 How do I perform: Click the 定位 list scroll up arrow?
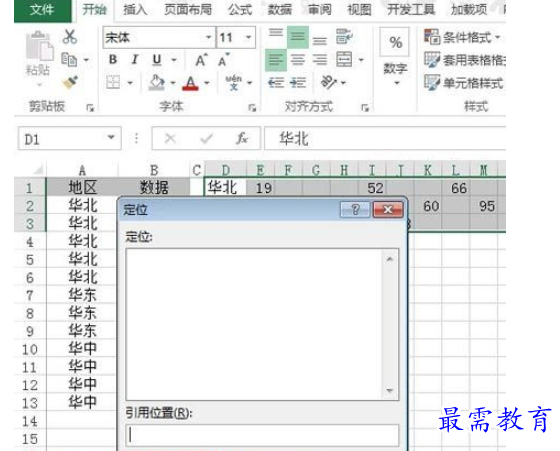point(390,259)
